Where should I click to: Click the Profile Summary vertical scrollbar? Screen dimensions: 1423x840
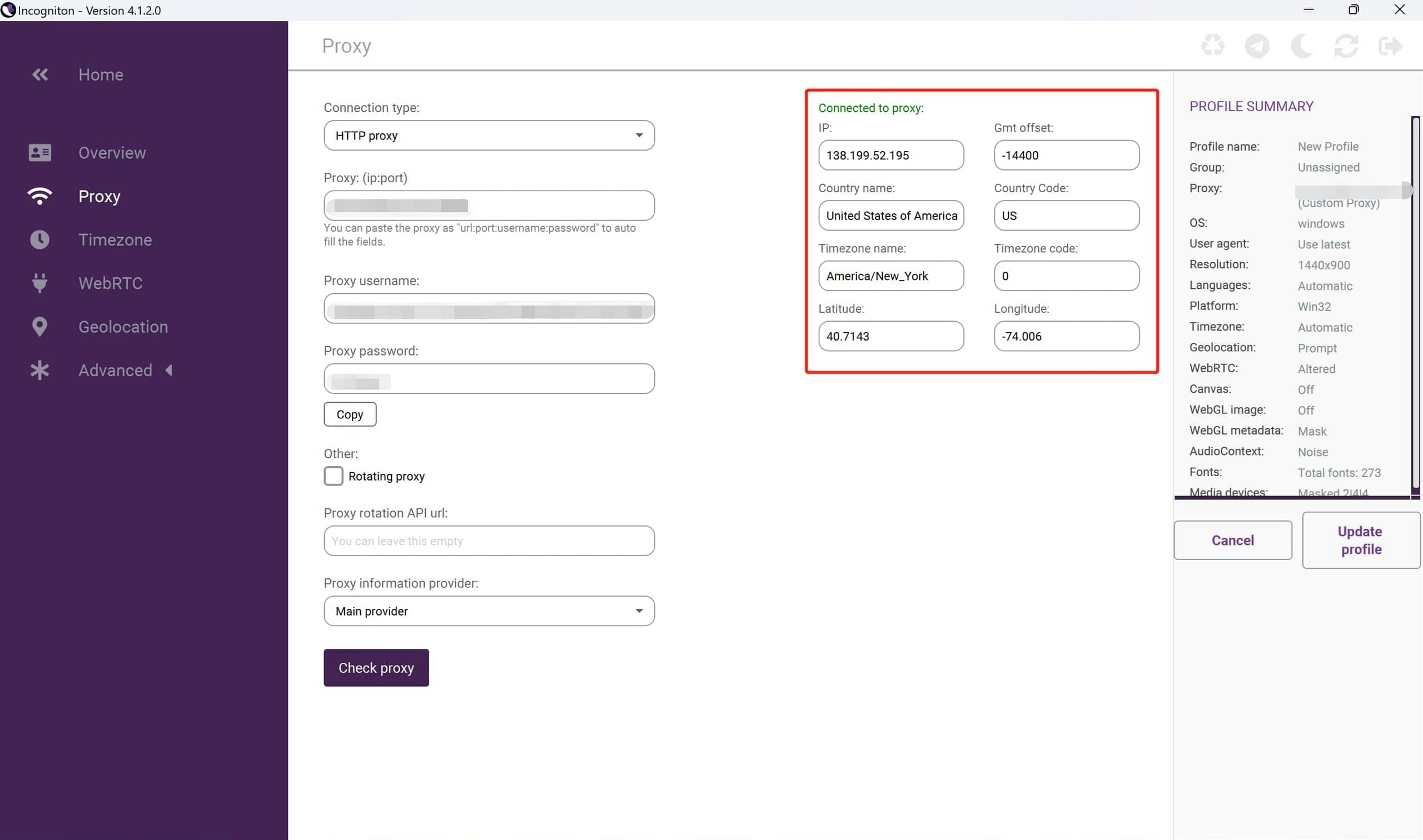pyautogui.click(x=1415, y=306)
